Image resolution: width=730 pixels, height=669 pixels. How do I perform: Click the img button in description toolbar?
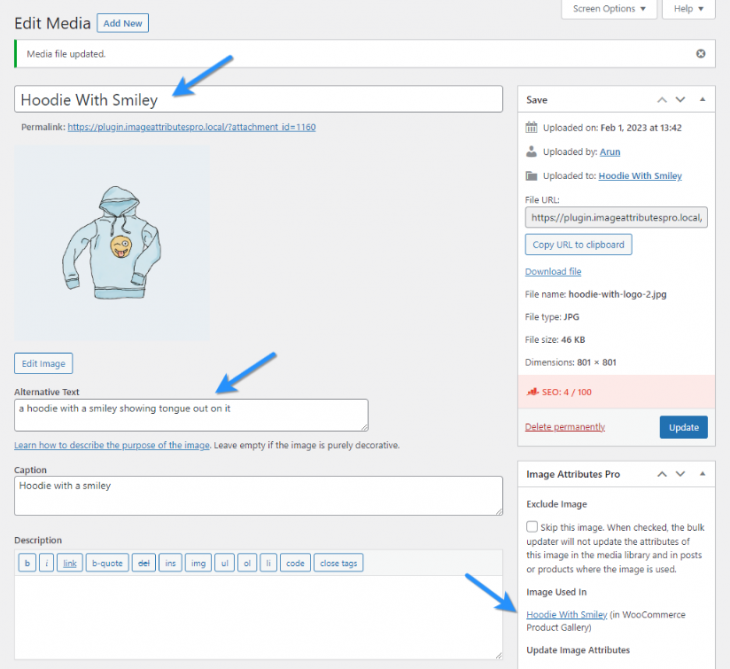199,563
